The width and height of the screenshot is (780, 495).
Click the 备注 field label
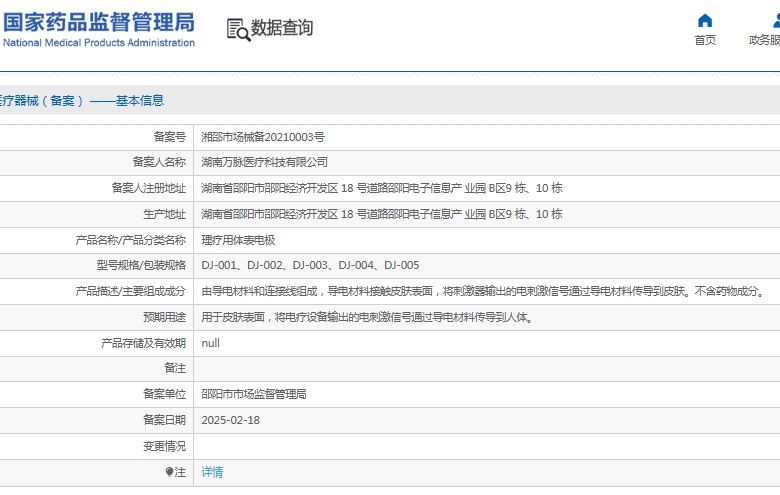point(175,368)
